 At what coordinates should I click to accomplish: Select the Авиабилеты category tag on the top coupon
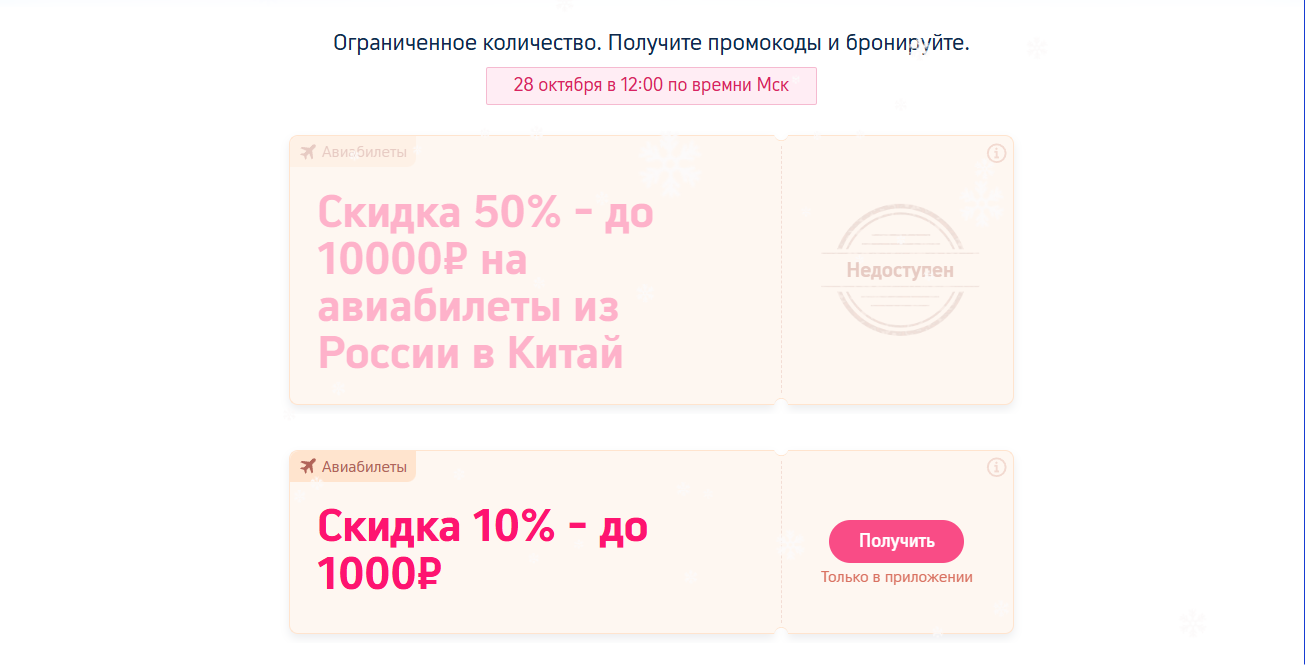click(x=352, y=151)
